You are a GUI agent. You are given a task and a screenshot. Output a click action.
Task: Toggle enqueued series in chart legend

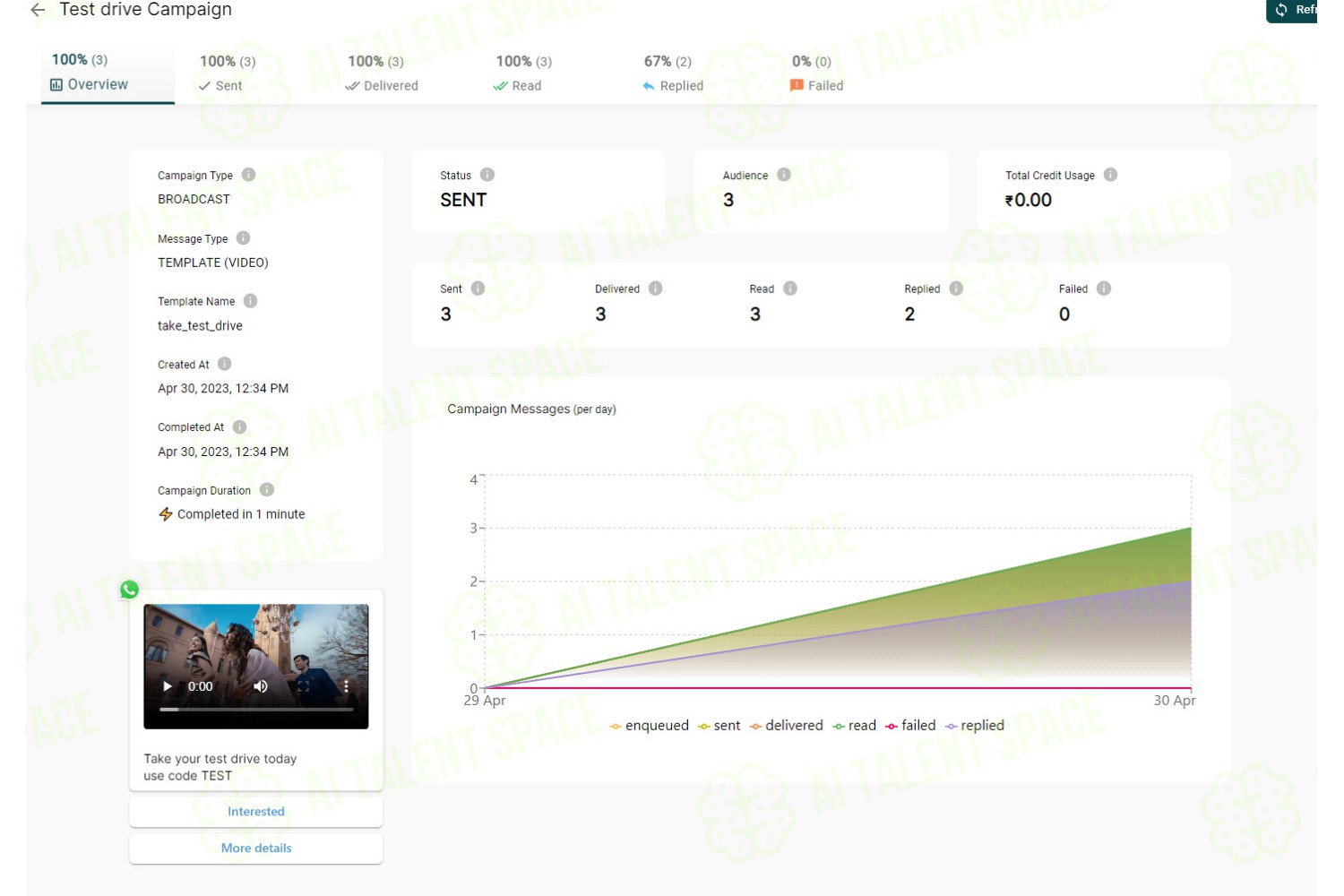(x=650, y=726)
